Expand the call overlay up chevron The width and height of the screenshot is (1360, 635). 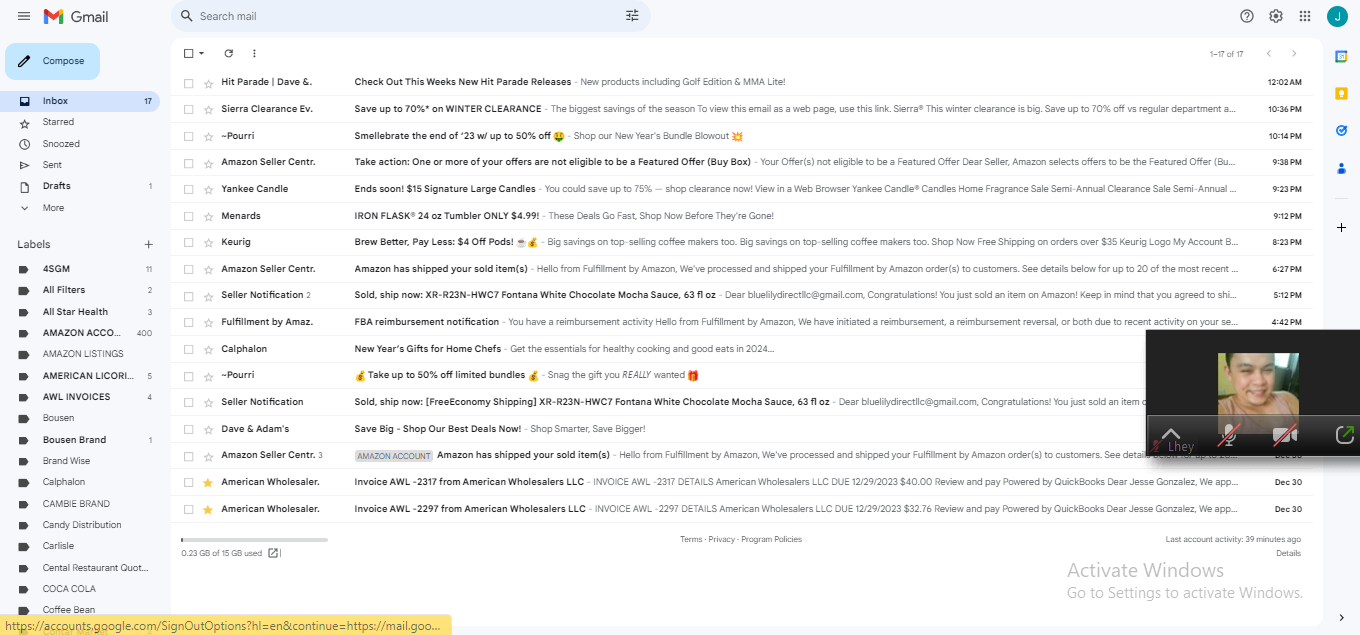1171,434
